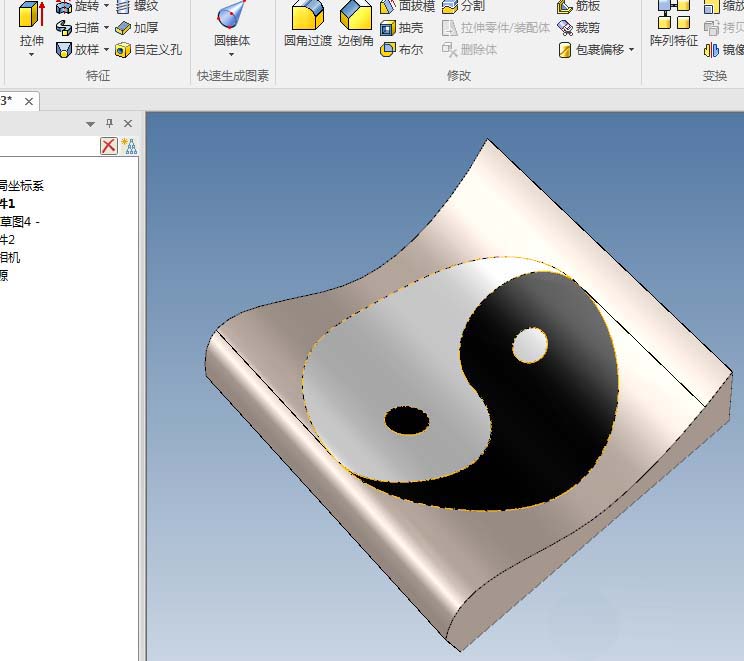Click the red X clear filter button

(x=109, y=146)
